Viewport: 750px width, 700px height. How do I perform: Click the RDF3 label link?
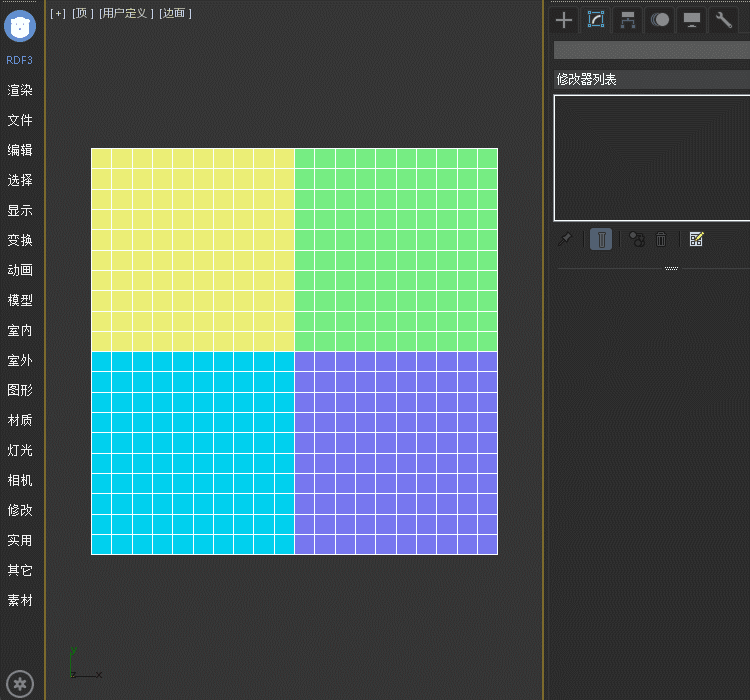20,60
